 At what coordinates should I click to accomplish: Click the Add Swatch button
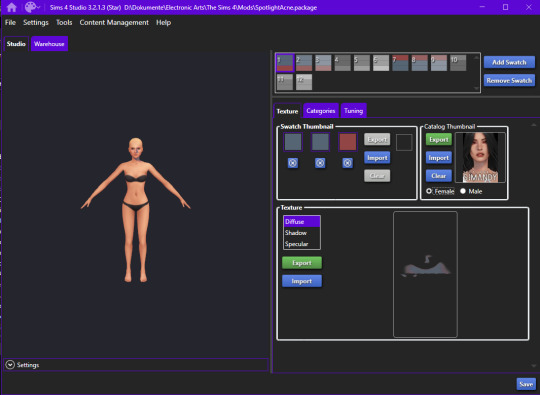coord(509,62)
